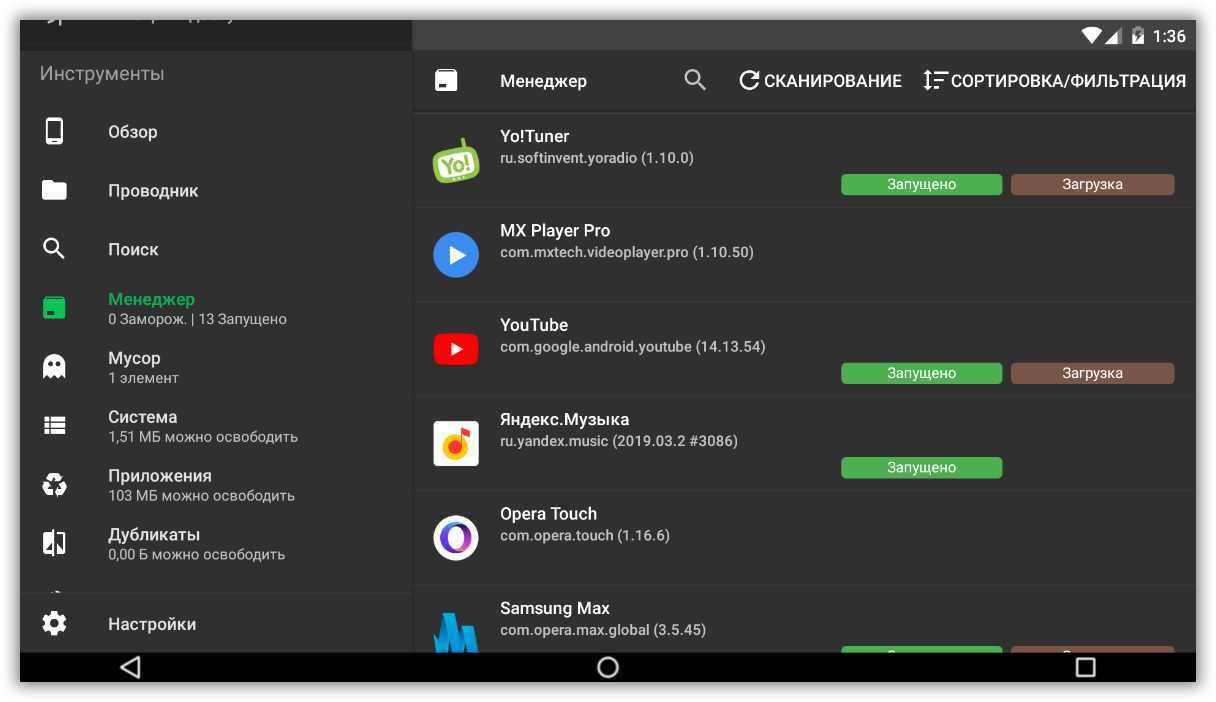Open Проводник file explorer in the sidebar

(153, 191)
